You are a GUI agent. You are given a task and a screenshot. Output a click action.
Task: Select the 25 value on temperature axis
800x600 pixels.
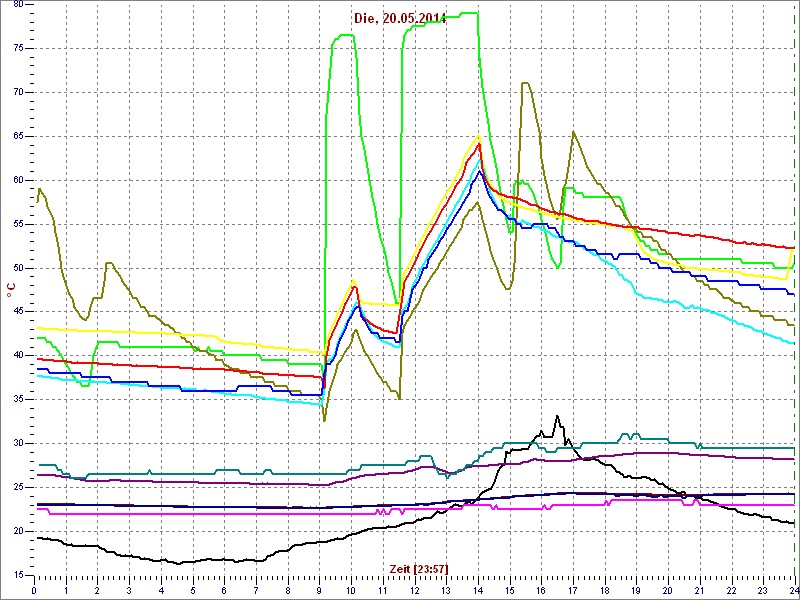click(x=17, y=487)
